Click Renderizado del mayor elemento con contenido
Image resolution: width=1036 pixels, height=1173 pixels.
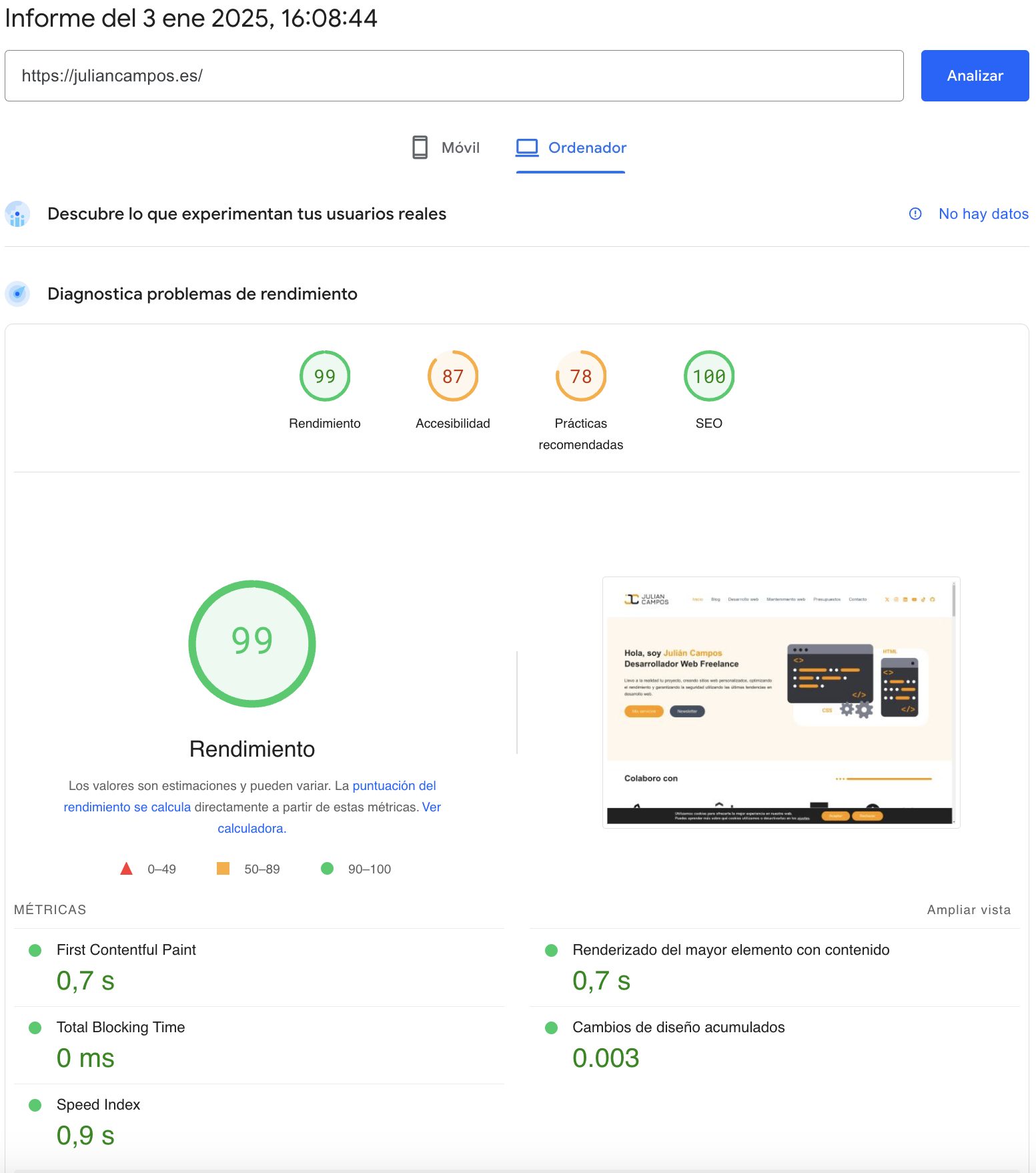[730, 949]
